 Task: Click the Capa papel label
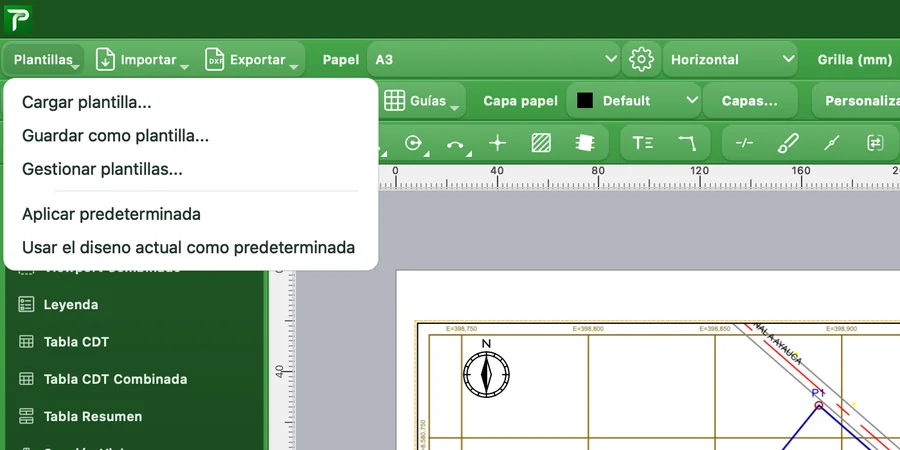pyautogui.click(x=521, y=101)
